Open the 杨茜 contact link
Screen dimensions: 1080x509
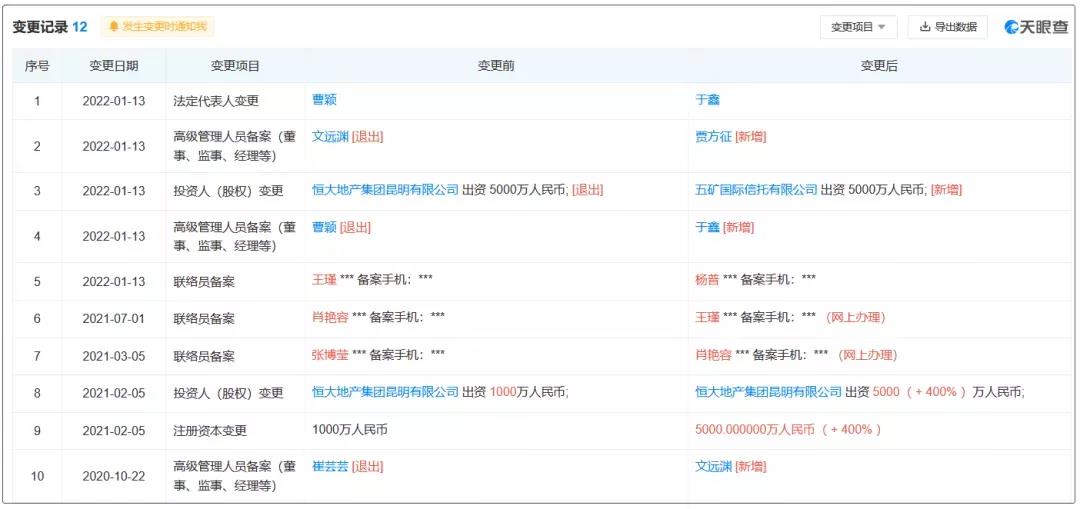pos(707,280)
